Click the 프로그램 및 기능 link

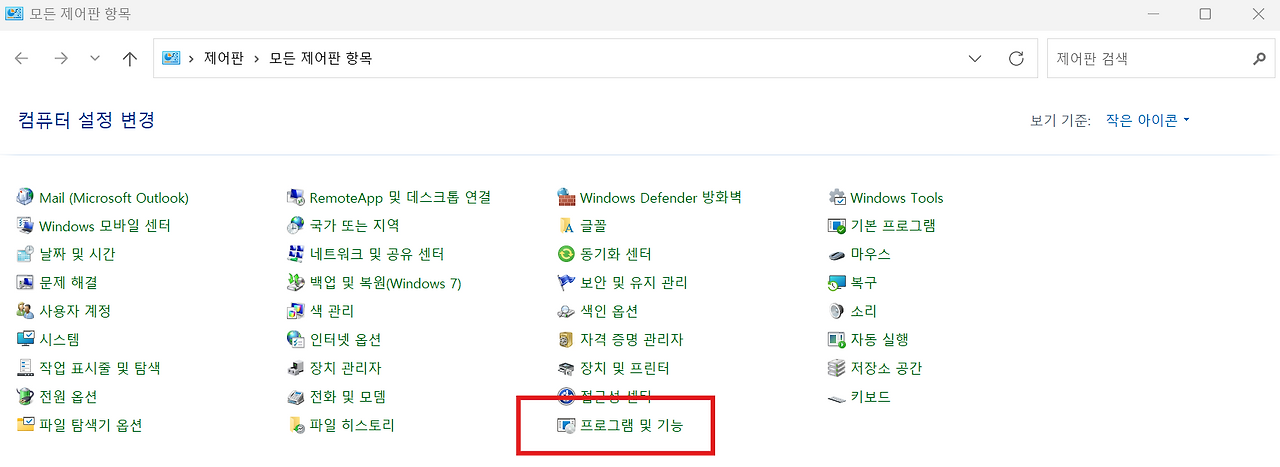click(631, 425)
